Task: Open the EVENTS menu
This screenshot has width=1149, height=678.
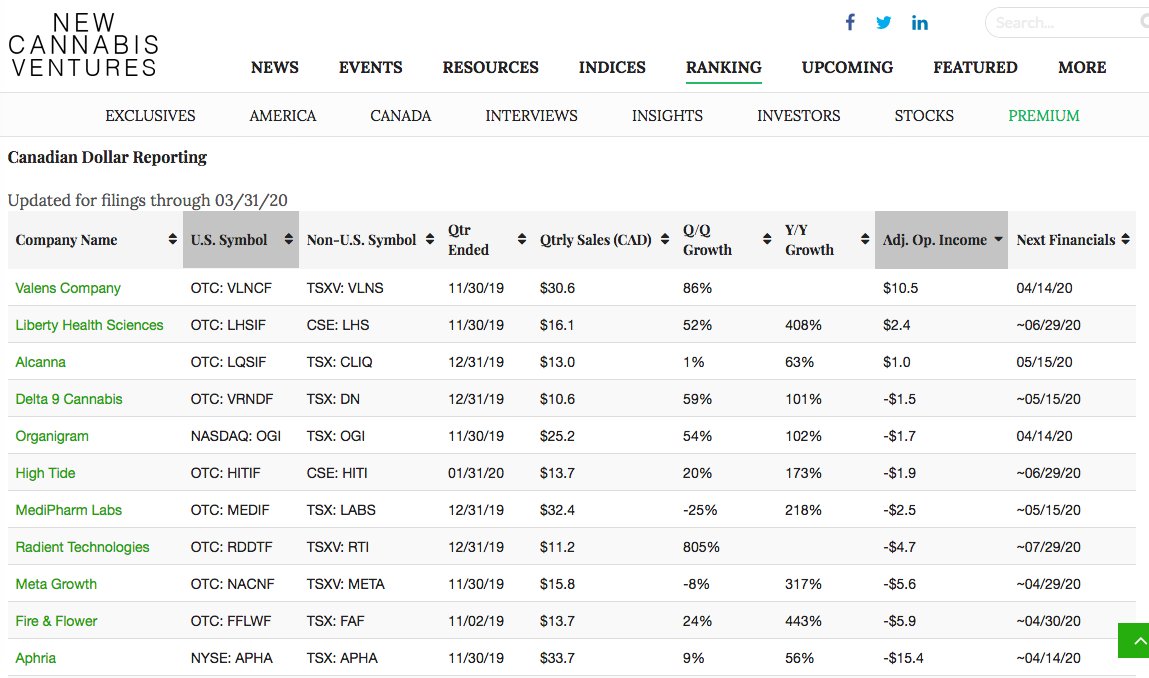Action: point(370,67)
